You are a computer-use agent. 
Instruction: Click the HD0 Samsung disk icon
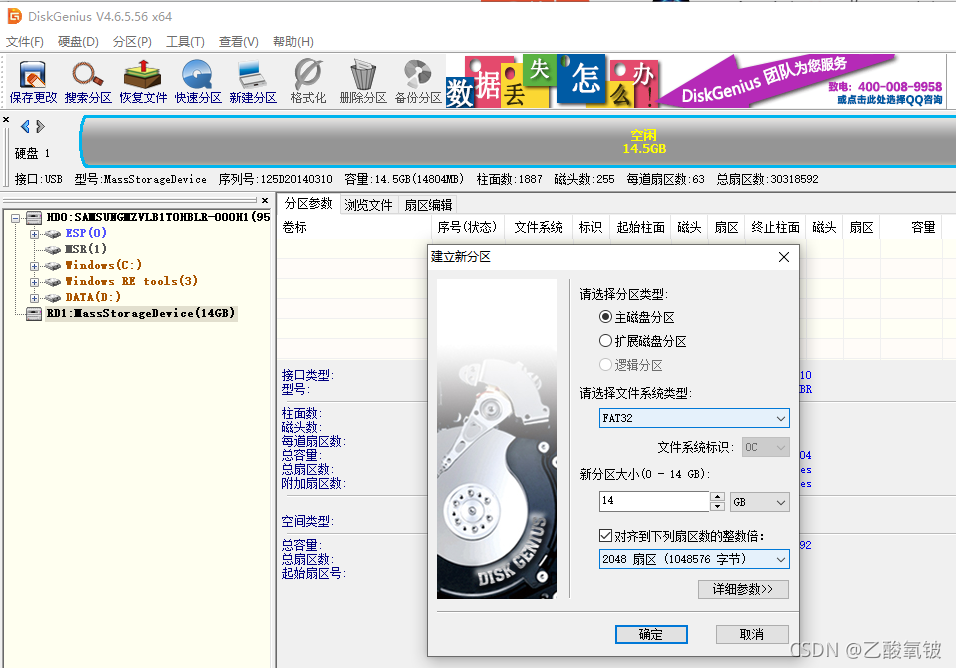[34, 218]
